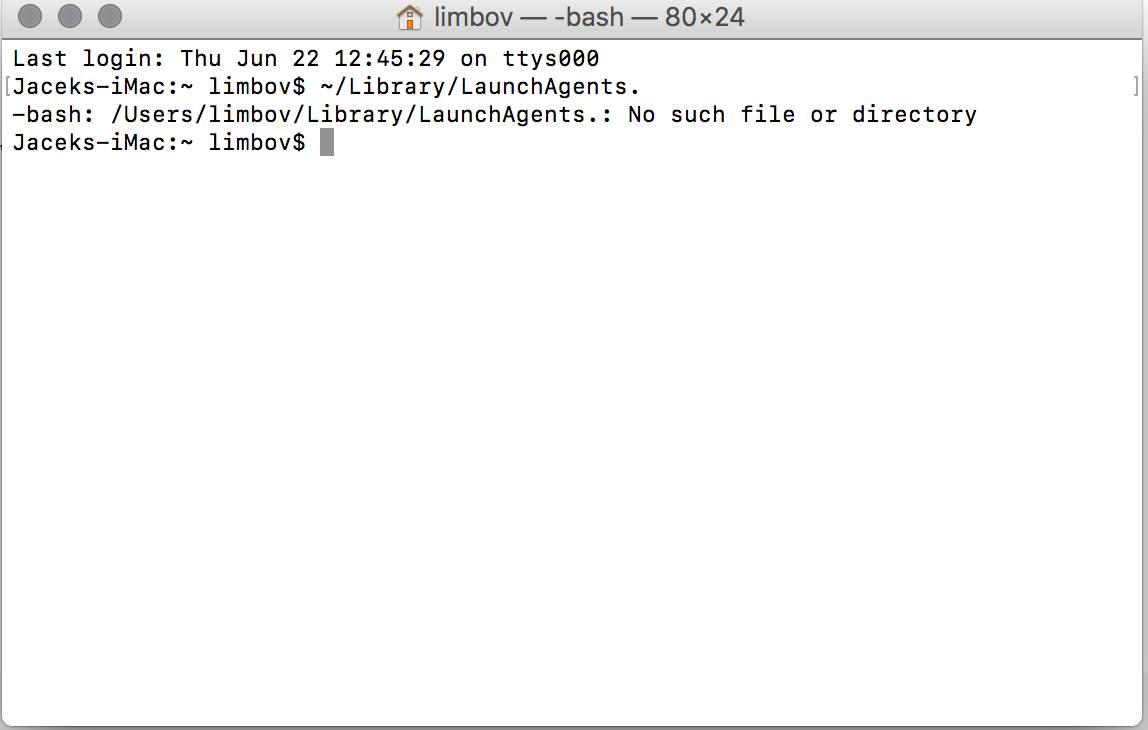
Task: Click the "ttys000" text in login line
Action: pyautogui.click(x=551, y=59)
